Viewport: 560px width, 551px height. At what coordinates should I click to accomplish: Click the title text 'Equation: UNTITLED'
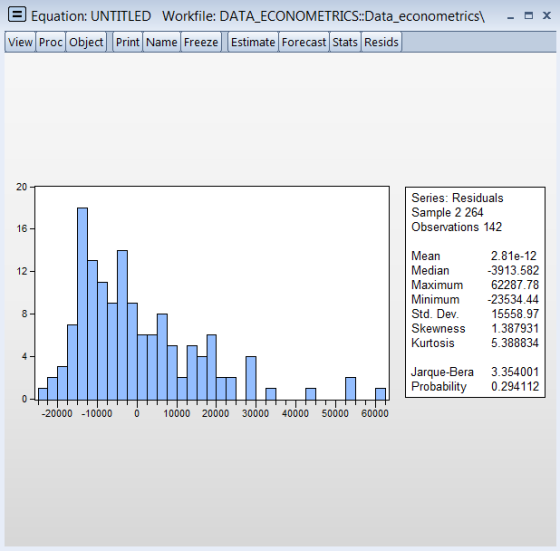coord(91,16)
